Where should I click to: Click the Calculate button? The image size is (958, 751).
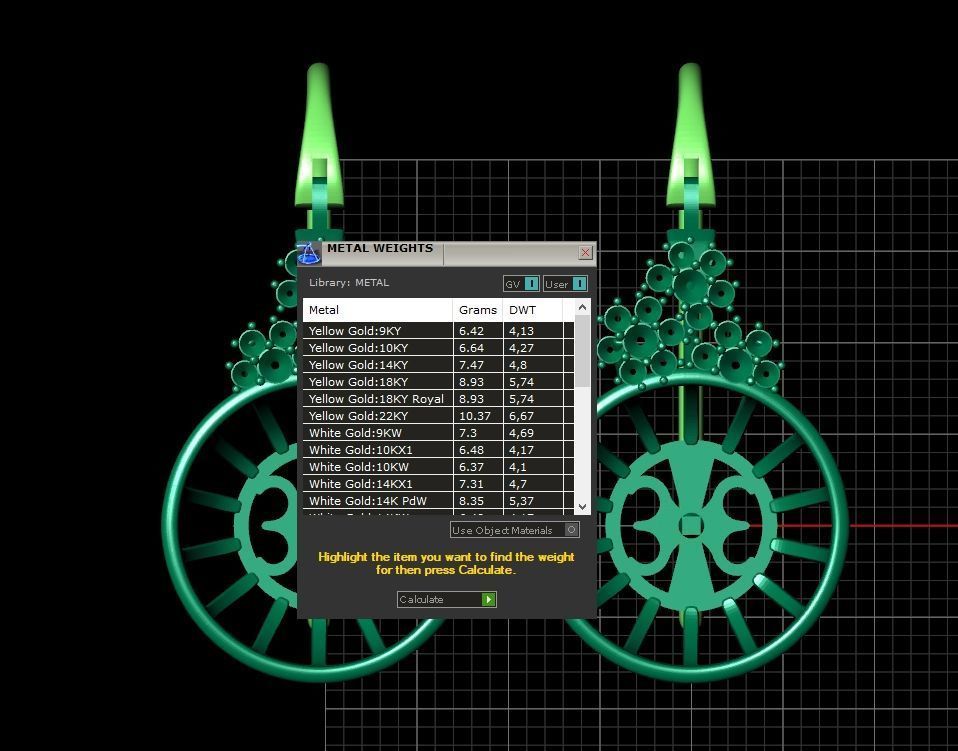pyautogui.click(x=447, y=599)
